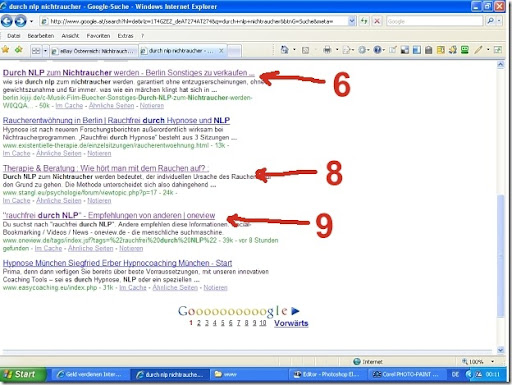
Task: Open the search provider options dropdown
Action: (499, 21)
